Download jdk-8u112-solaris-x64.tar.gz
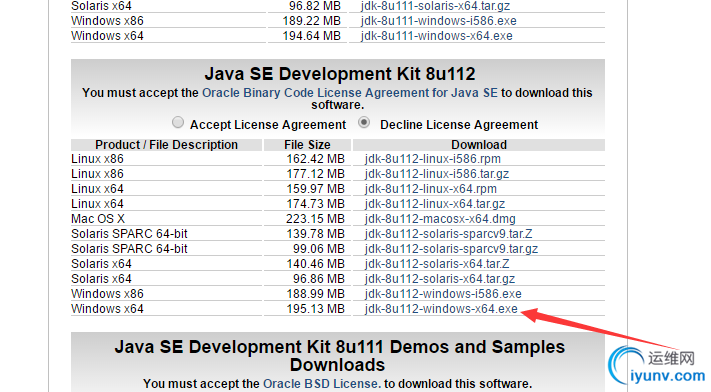Viewport: 711px width, 392px height. (x=440, y=279)
